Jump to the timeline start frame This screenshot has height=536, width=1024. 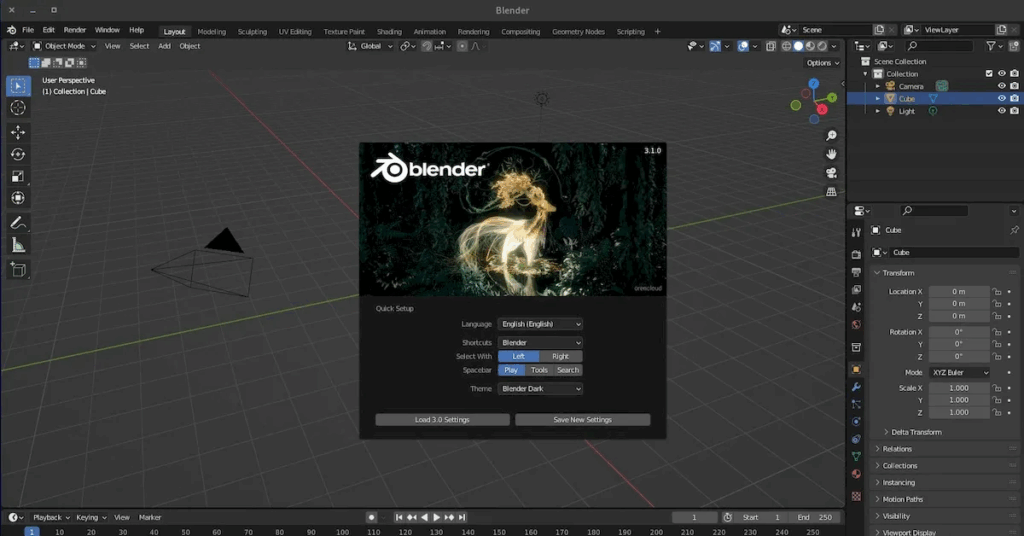[399, 517]
